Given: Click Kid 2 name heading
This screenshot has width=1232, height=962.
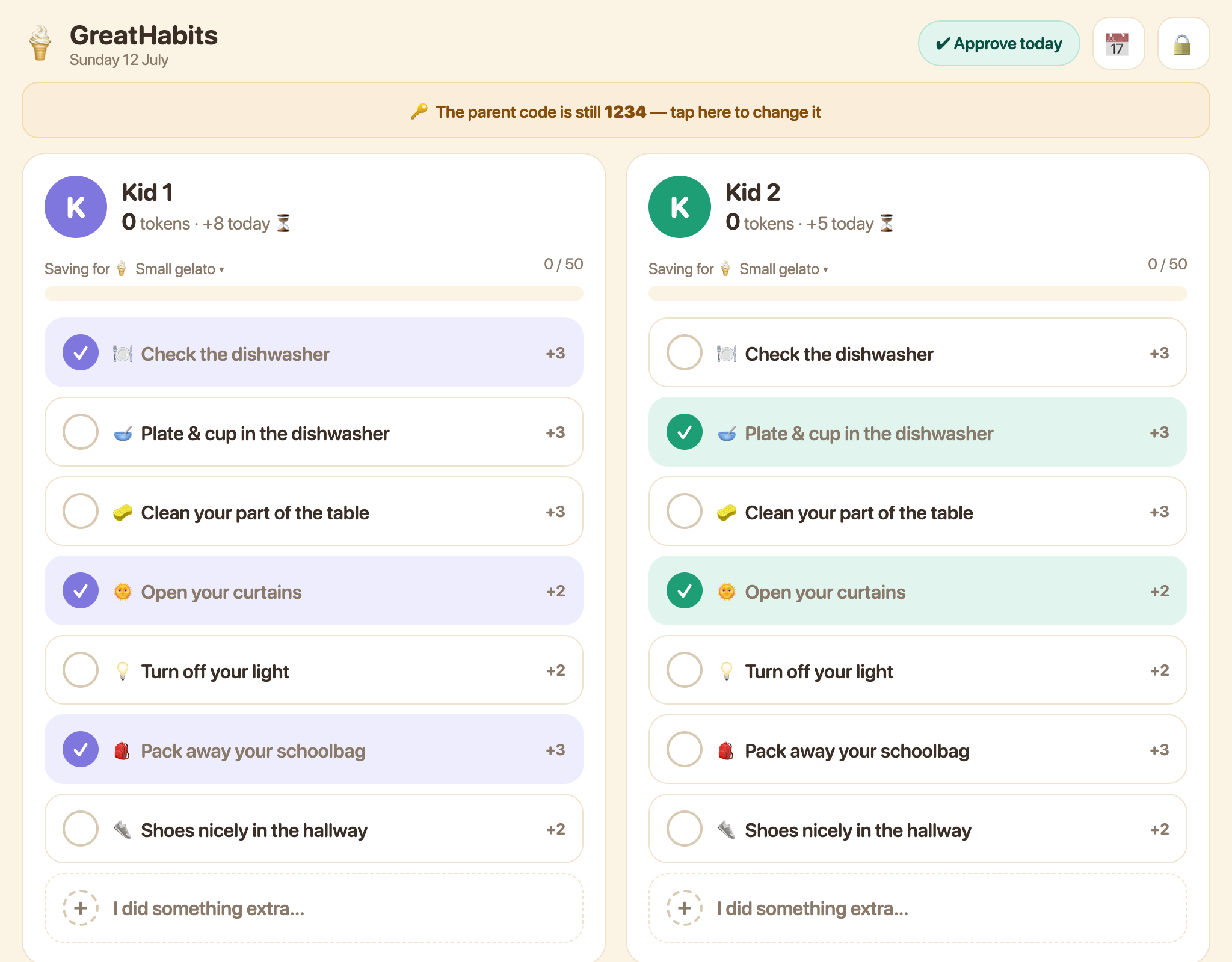Looking at the screenshot, I should (753, 192).
